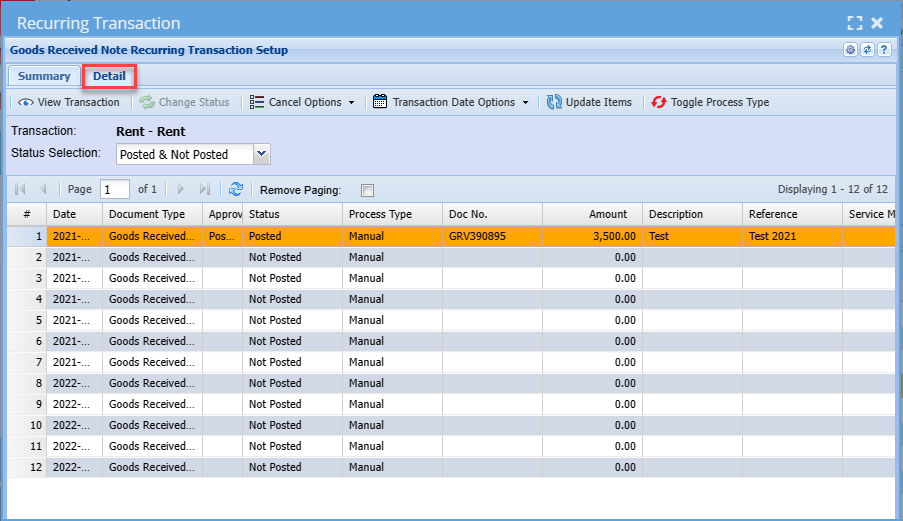Click Update Items in the toolbar
The height and width of the screenshot is (521, 903).
click(x=589, y=102)
